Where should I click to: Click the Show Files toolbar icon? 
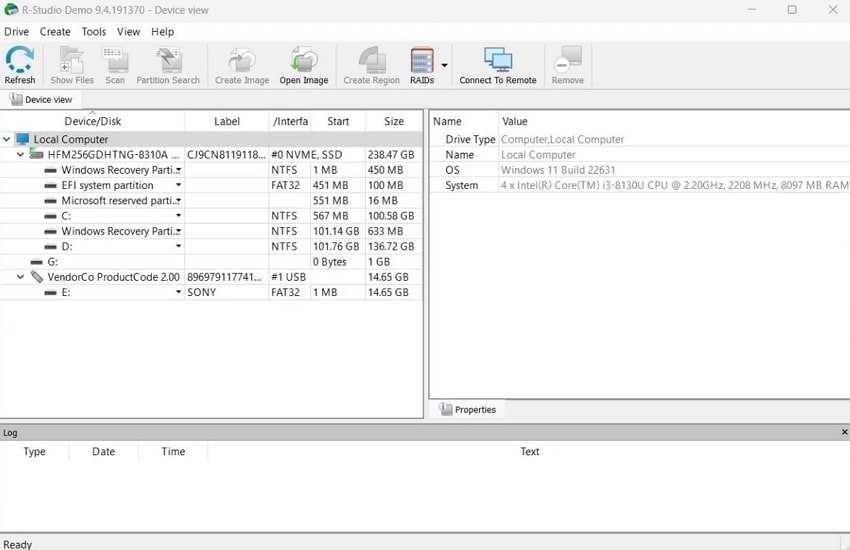point(72,60)
